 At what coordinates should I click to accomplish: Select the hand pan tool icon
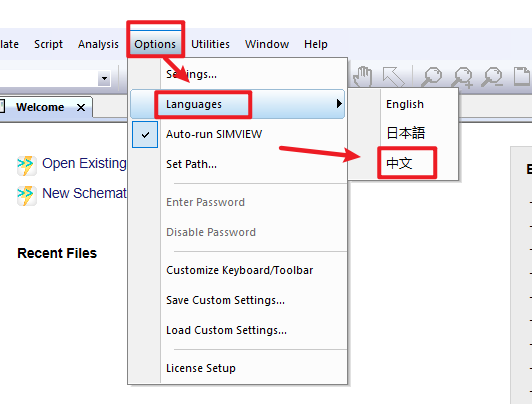pos(363,76)
